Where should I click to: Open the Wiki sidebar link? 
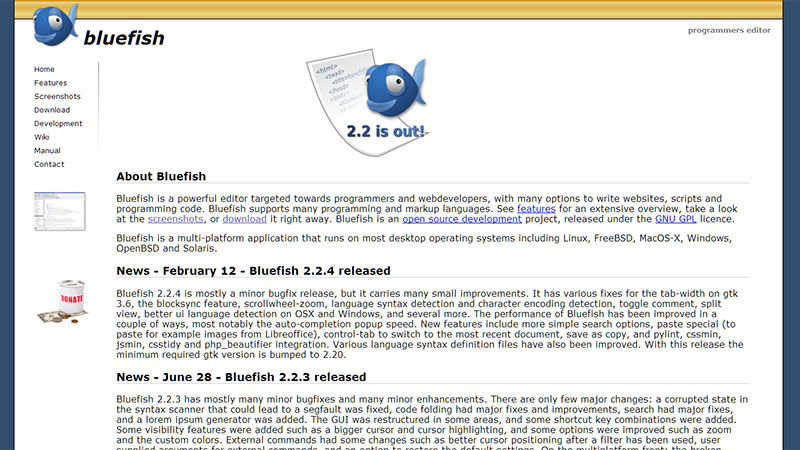pos(41,137)
